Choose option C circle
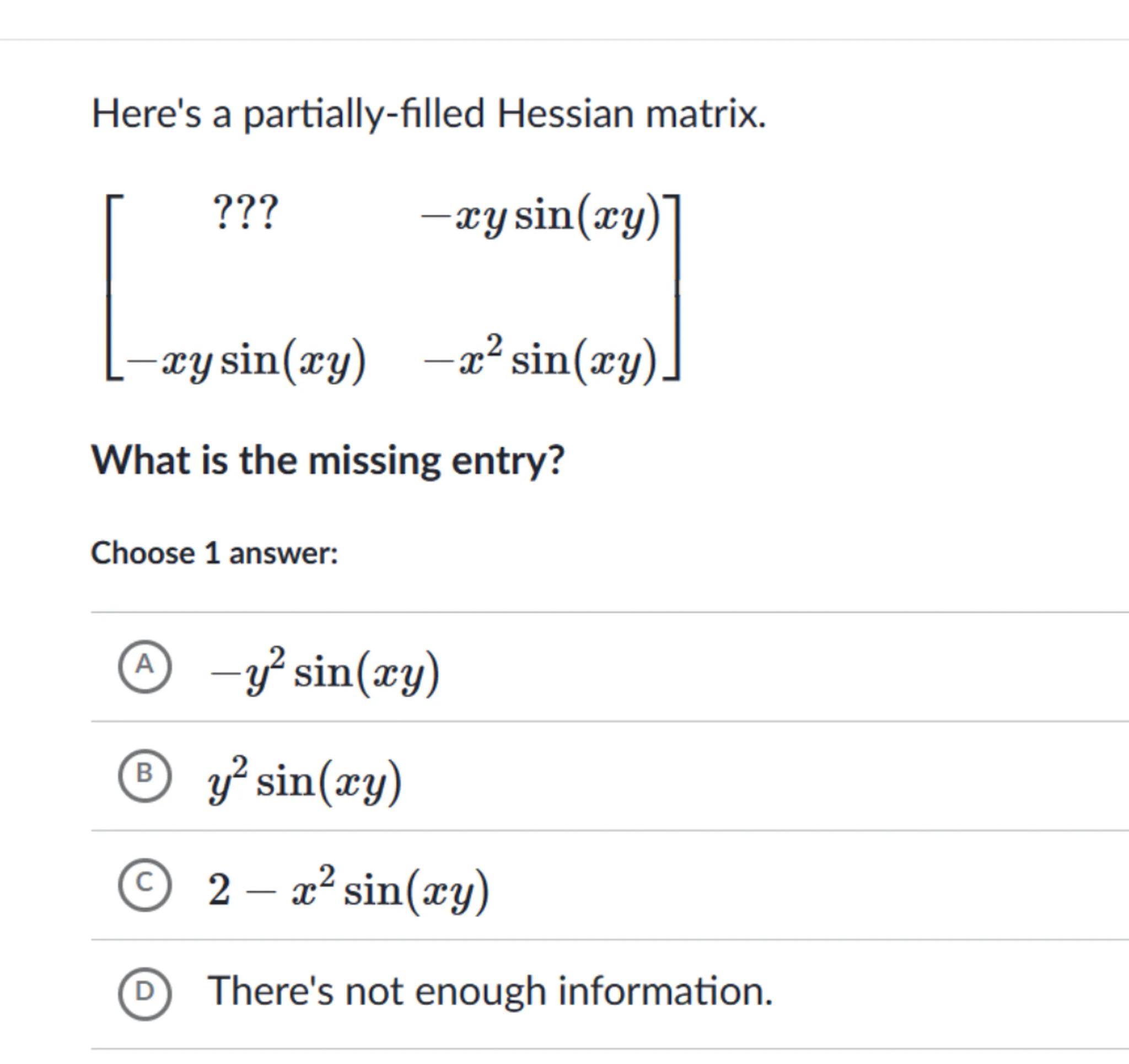The height and width of the screenshot is (1064, 1129). [145, 884]
